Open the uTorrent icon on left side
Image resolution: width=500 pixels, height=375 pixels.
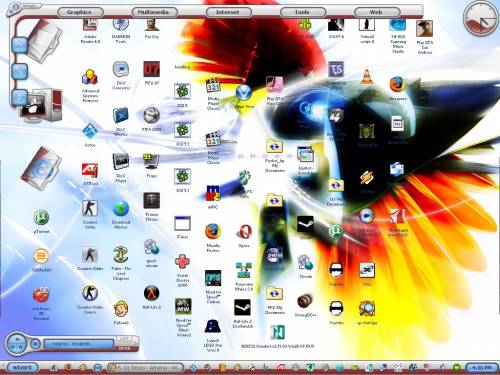tap(41, 218)
